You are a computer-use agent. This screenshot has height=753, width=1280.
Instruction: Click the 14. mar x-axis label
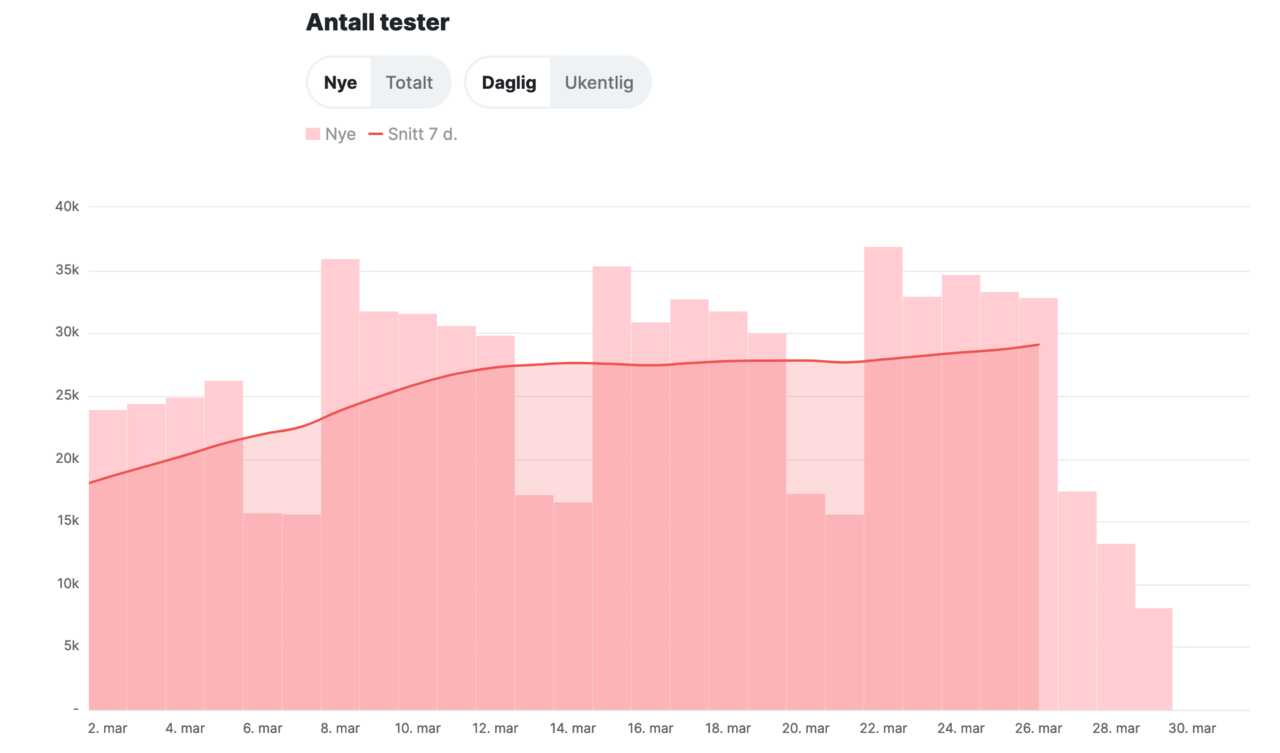coord(572,728)
